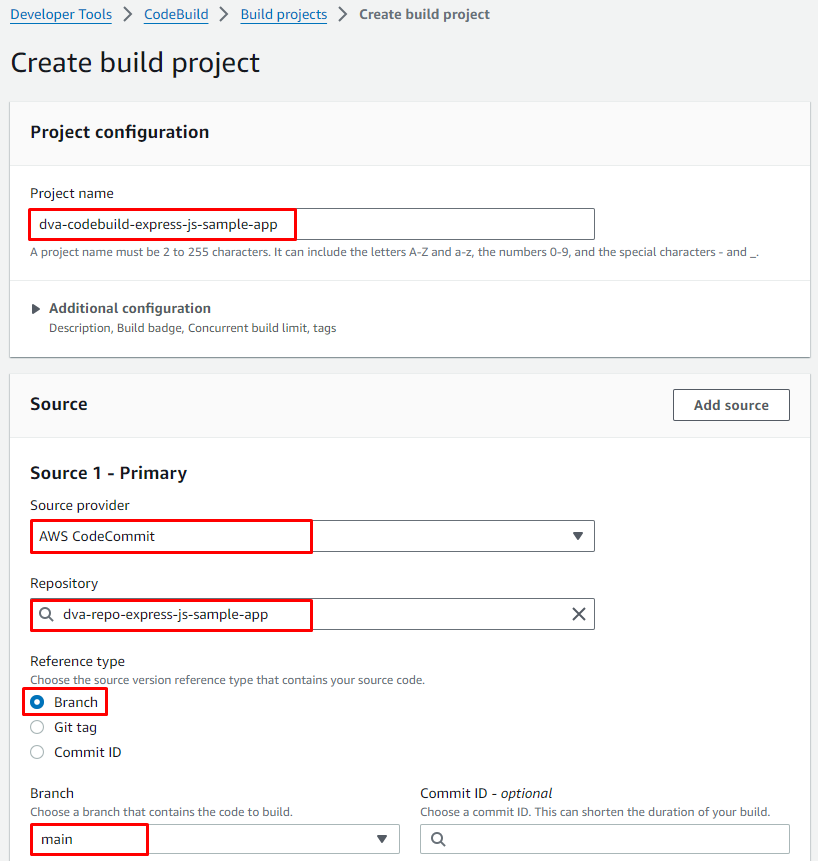The image size is (818, 861).
Task: Click the Source provider dropdown arrow
Action: [x=577, y=536]
